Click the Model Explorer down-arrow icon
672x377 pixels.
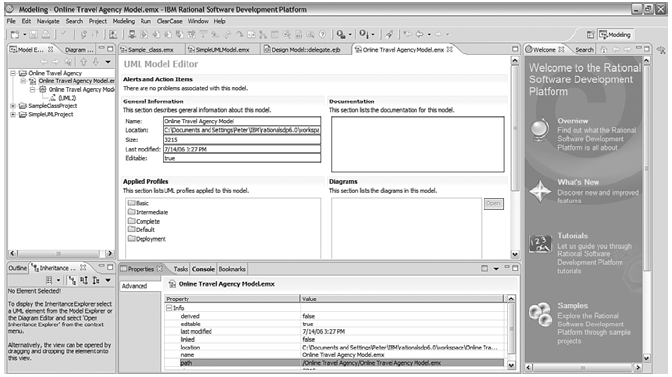click(x=95, y=62)
